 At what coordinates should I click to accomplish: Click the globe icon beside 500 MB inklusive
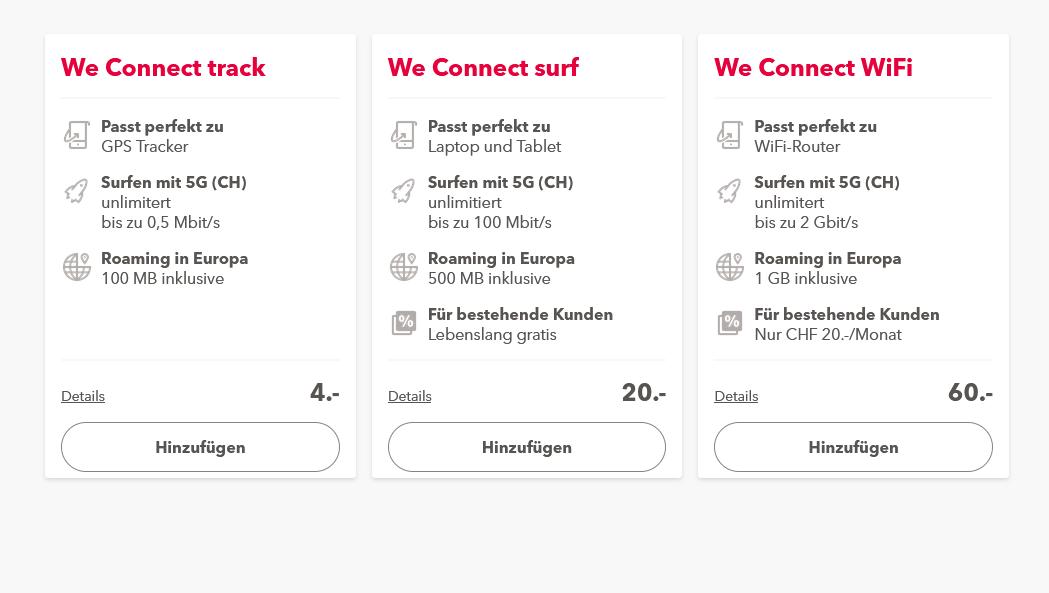(x=404, y=267)
